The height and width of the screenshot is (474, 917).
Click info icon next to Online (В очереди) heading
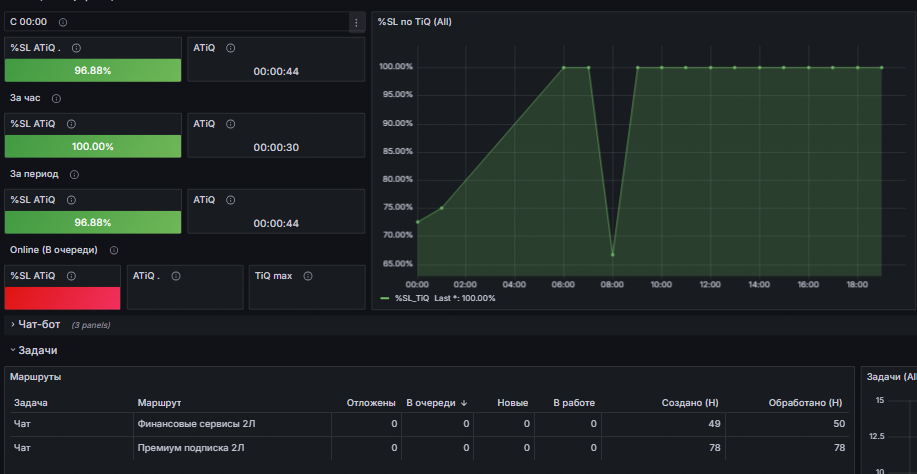click(x=114, y=250)
